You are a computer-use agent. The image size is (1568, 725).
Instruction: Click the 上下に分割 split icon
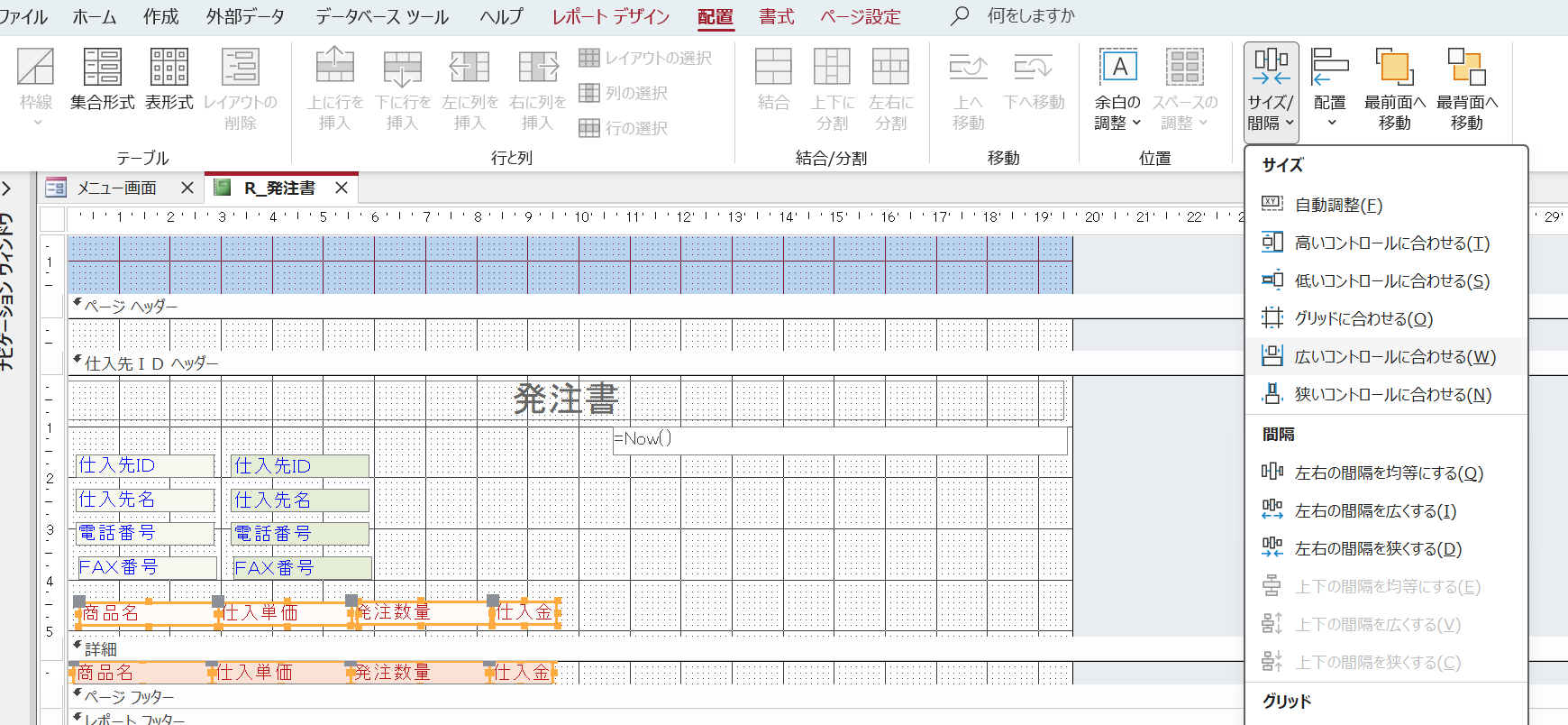(x=832, y=67)
